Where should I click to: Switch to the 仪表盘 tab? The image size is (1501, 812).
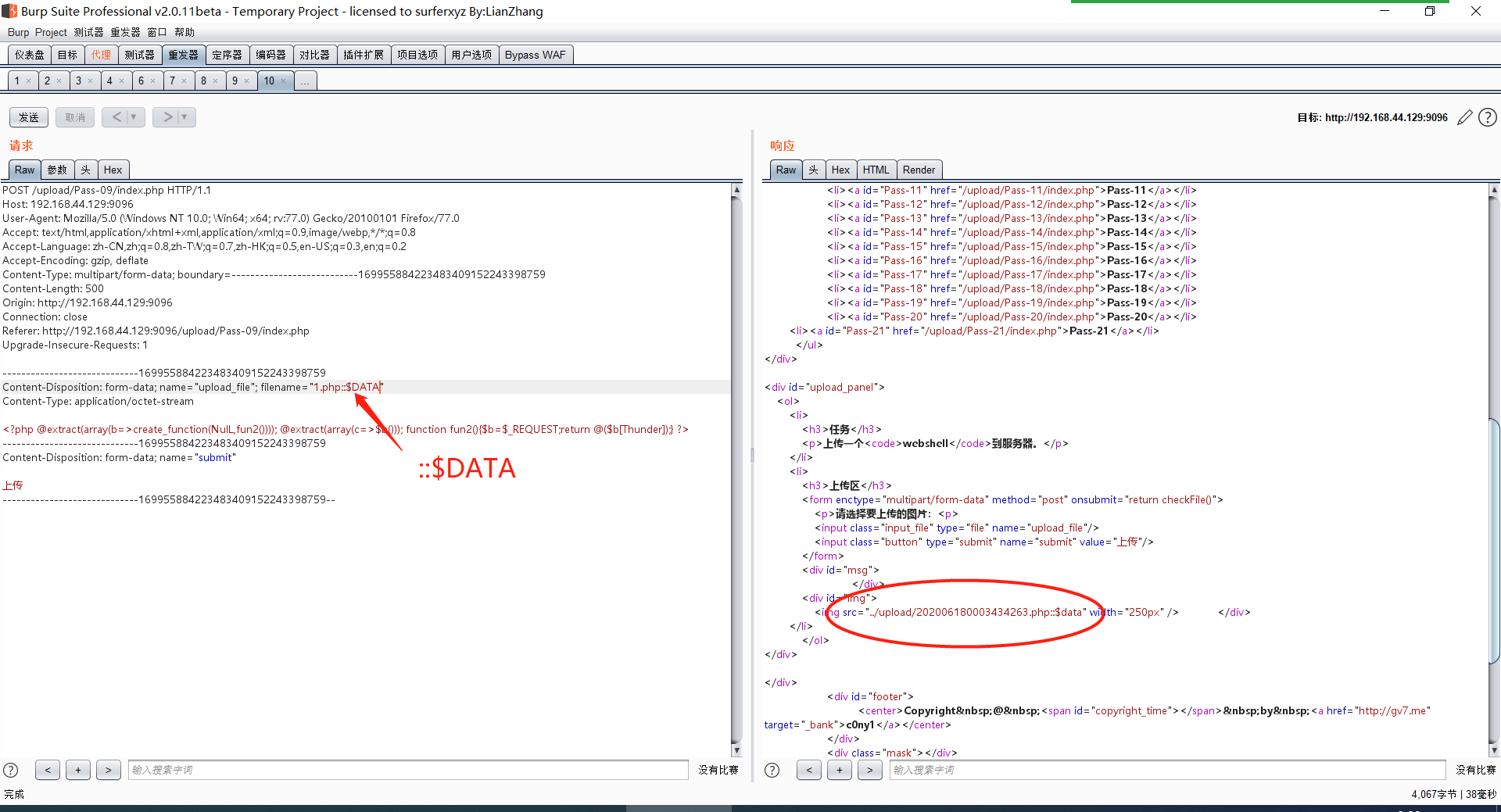pyautogui.click(x=30, y=55)
